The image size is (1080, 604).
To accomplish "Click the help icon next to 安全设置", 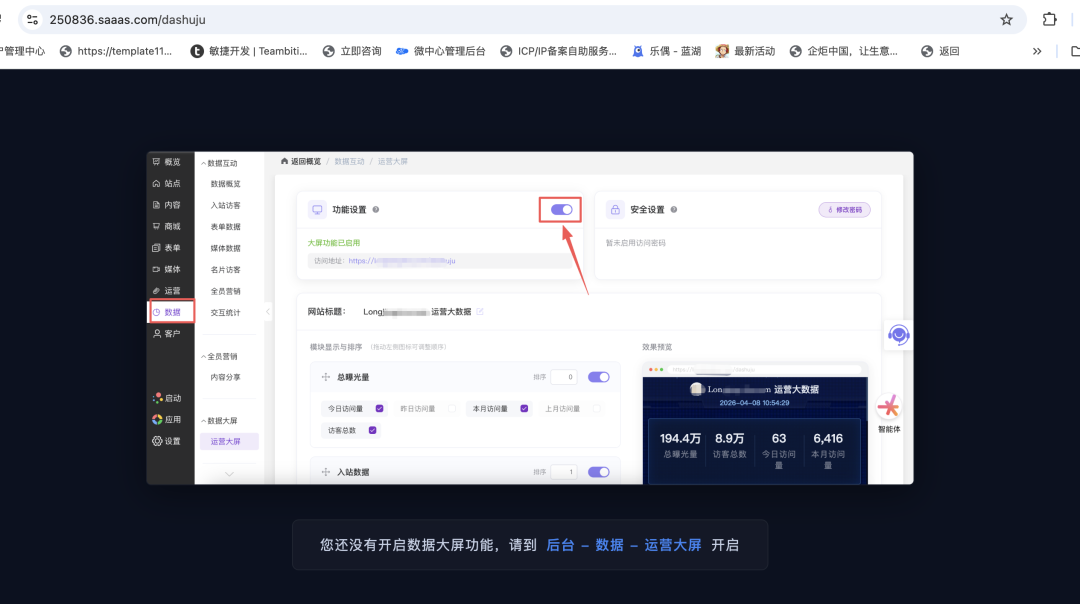I will tap(674, 209).
